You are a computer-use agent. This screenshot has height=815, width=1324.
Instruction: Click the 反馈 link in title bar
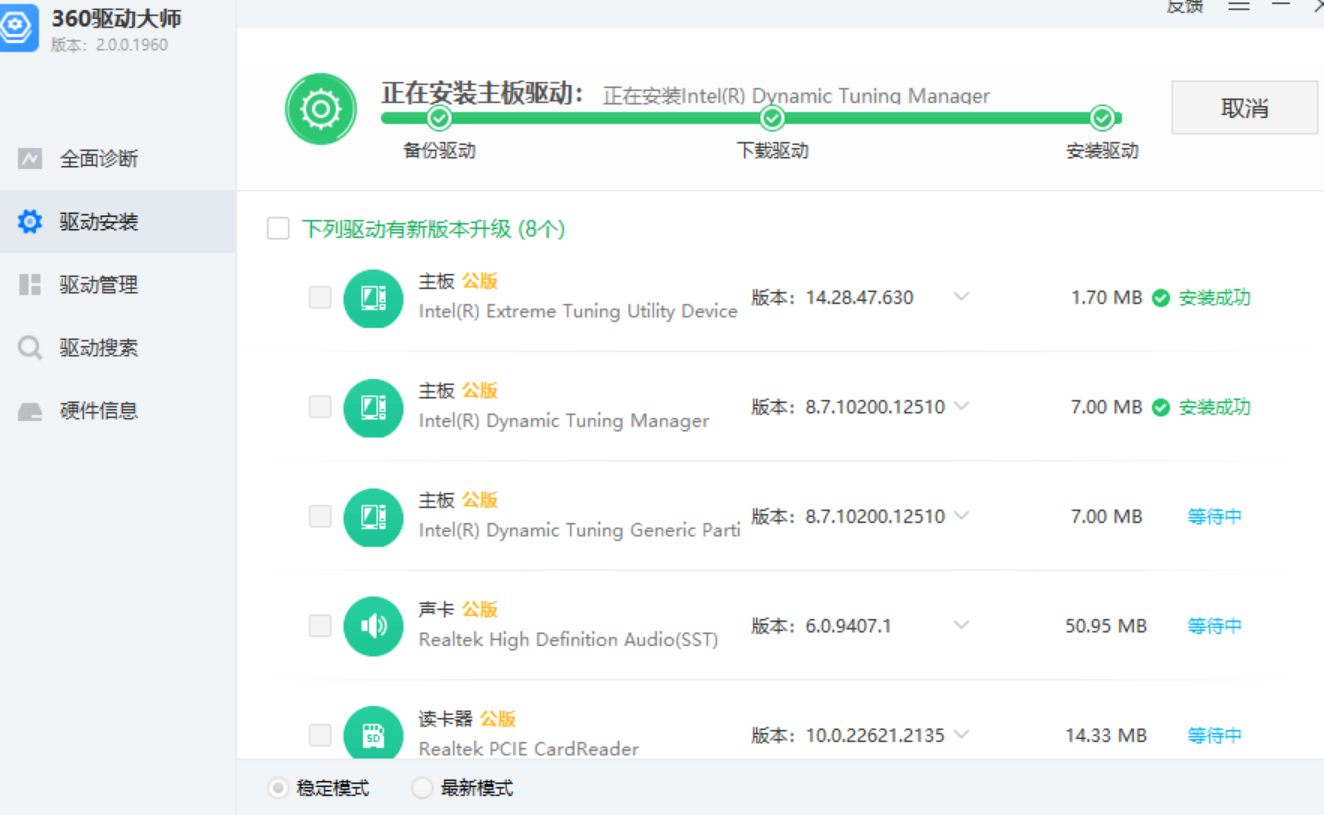click(1185, 6)
